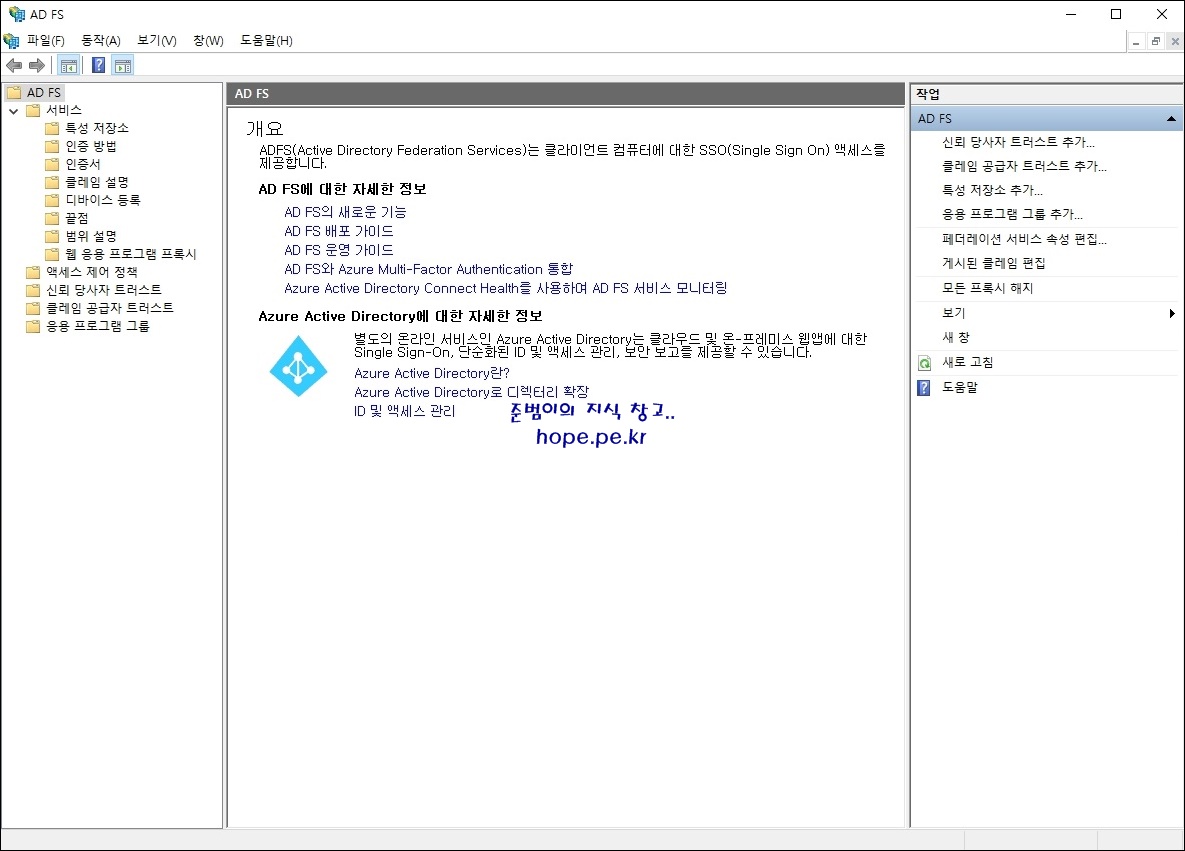Click 새로 고침 action text
The image size is (1185, 851).
[x=967, y=363]
